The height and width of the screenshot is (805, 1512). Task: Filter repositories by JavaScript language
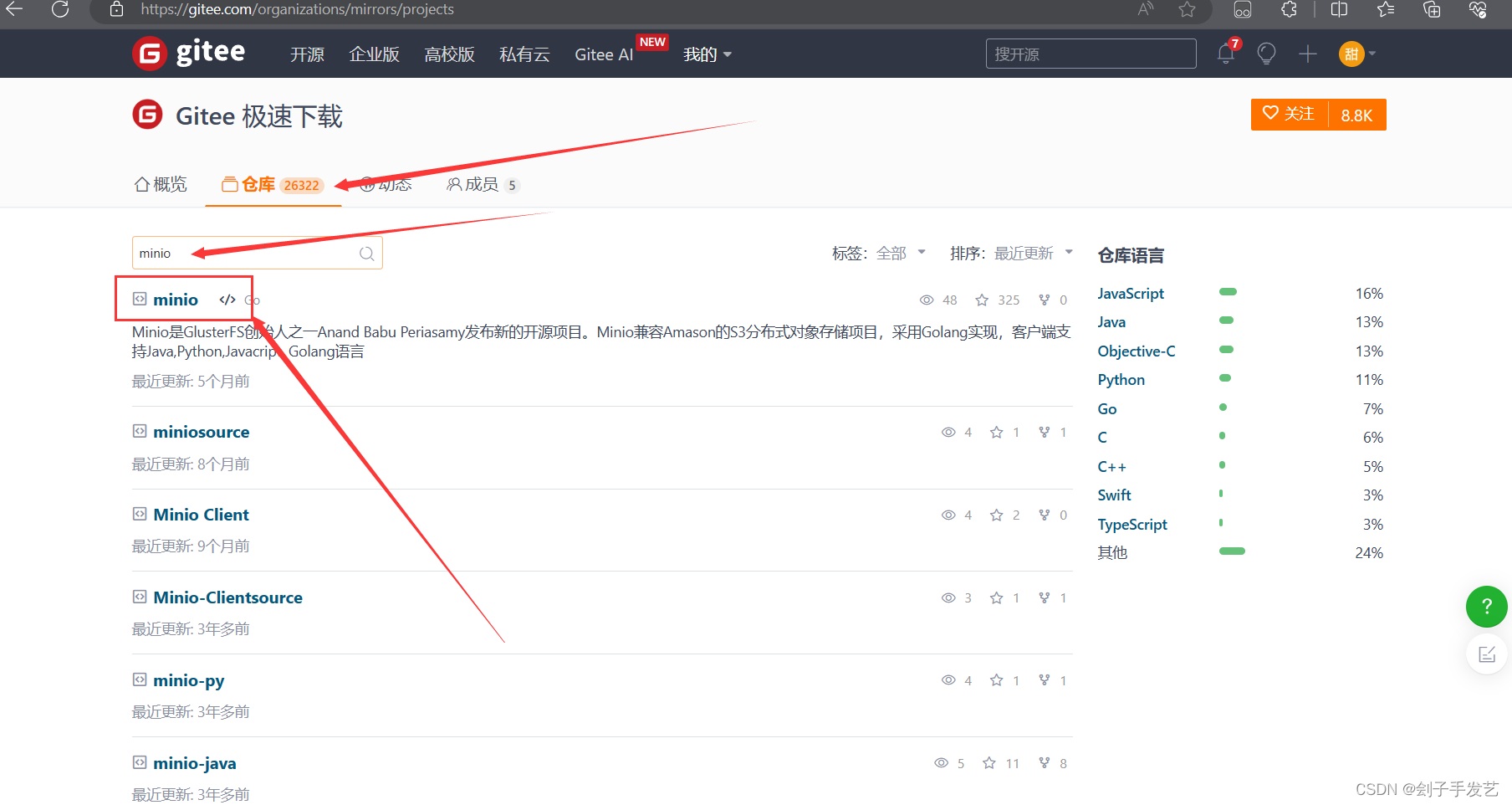pos(1131,294)
